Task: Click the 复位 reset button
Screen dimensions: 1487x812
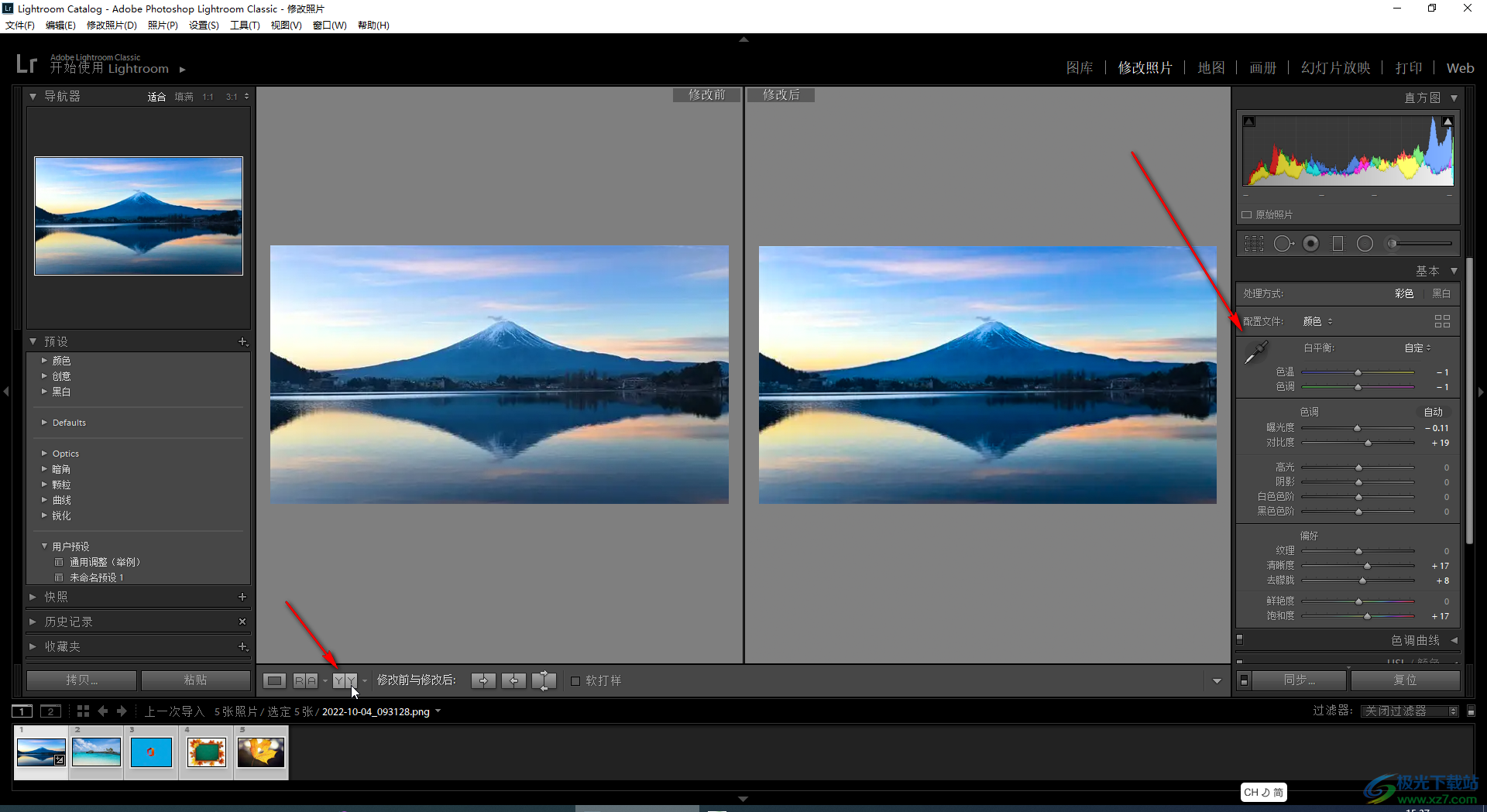Action: [1405, 680]
